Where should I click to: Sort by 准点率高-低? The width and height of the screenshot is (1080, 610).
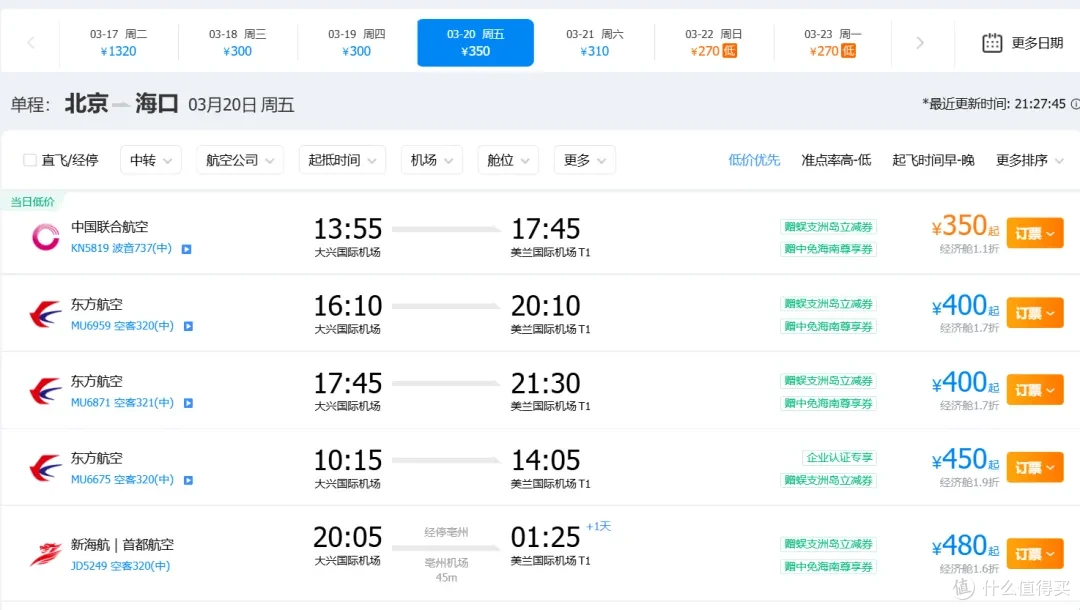click(x=836, y=160)
